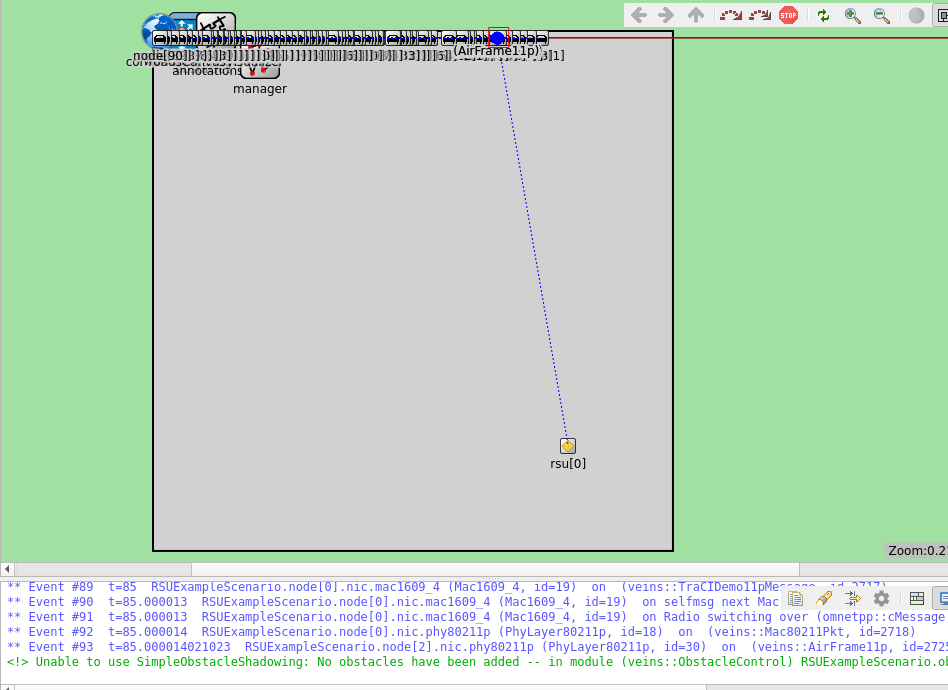Click the manager module icon
The image size is (948, 690).
(260, 70)
